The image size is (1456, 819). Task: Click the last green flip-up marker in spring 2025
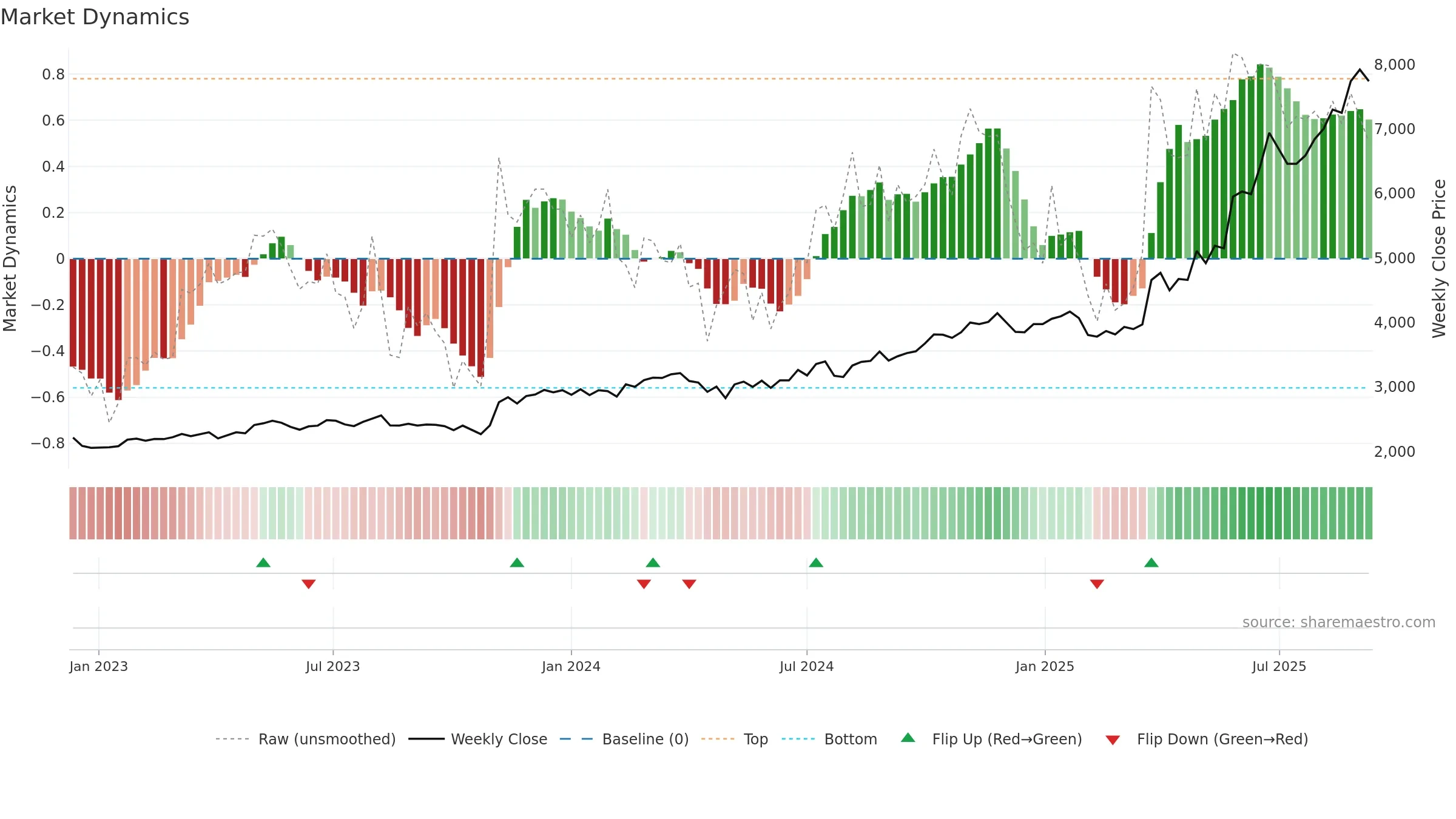(x=1151, y=562)
